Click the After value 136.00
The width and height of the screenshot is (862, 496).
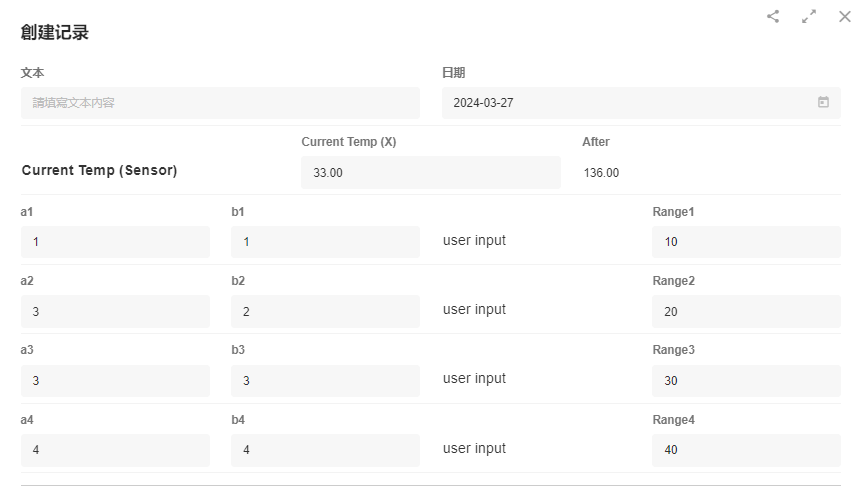point(602,173)
